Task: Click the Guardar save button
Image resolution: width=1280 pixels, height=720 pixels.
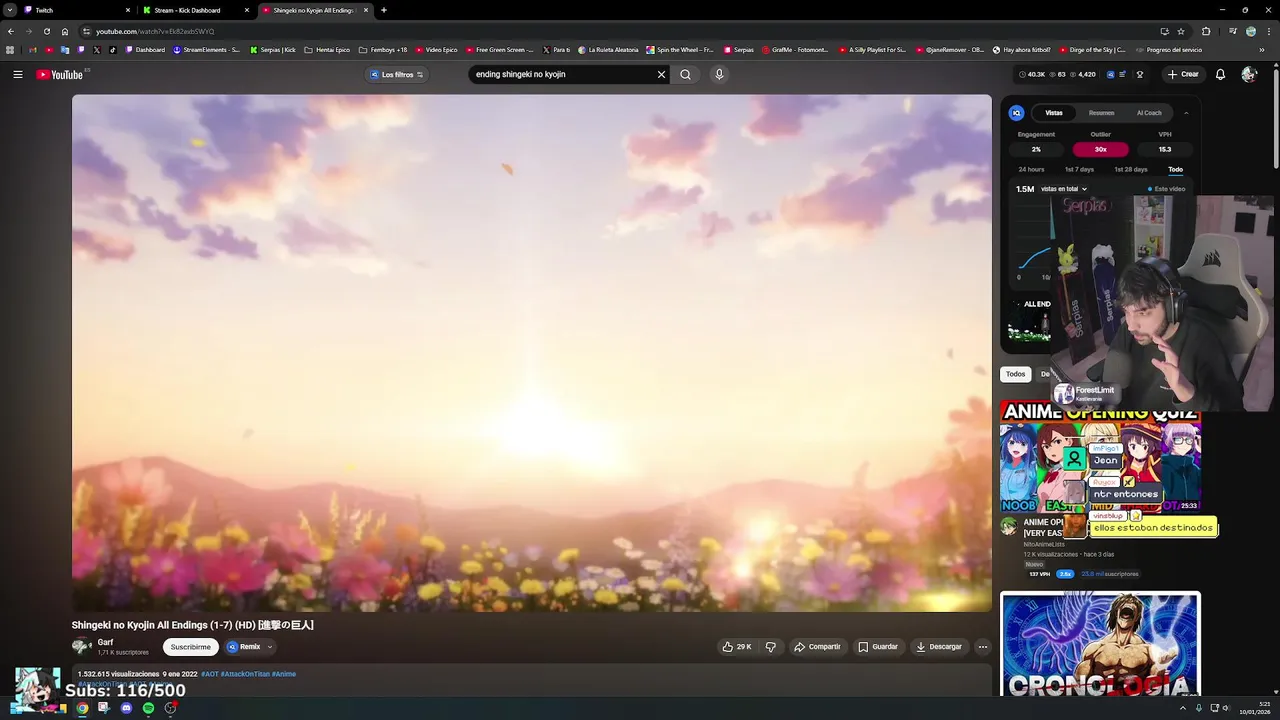Action: (878, 647)
